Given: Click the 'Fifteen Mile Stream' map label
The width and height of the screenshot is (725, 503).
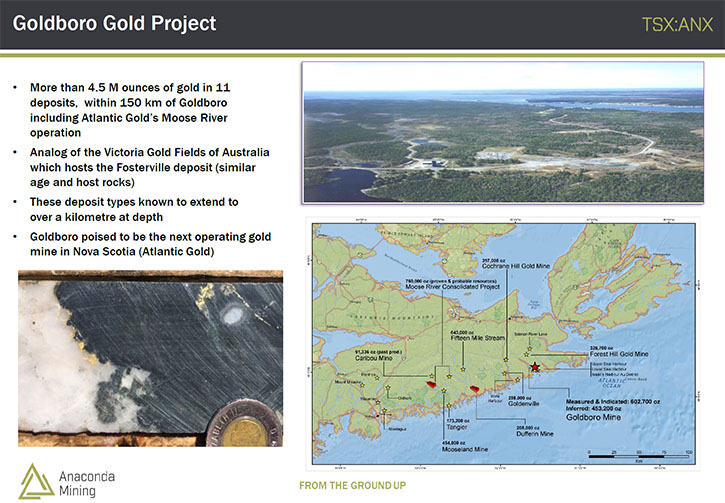Looking at the screenshot, I should coord(478,338).
